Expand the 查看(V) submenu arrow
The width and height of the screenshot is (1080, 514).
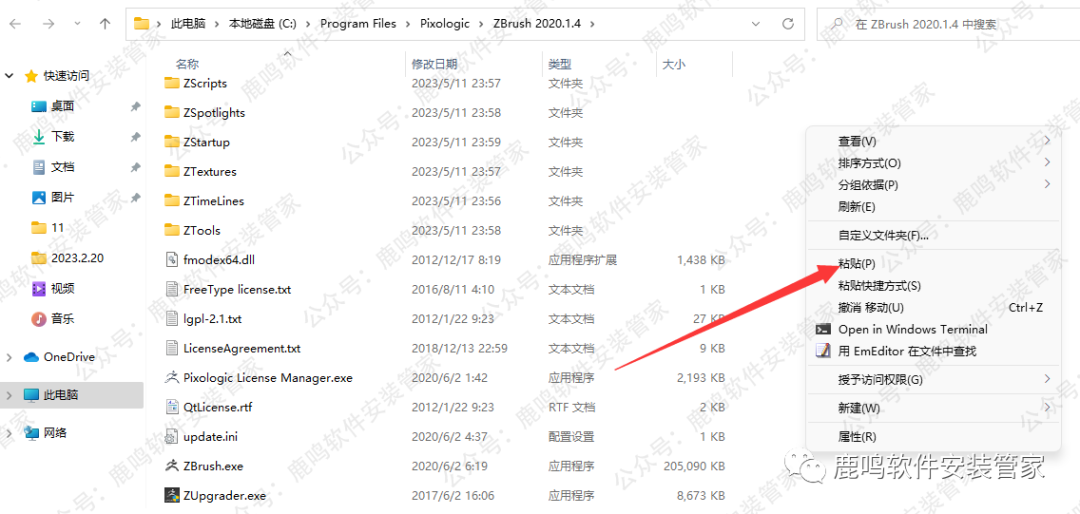(x=1047, y=141)
